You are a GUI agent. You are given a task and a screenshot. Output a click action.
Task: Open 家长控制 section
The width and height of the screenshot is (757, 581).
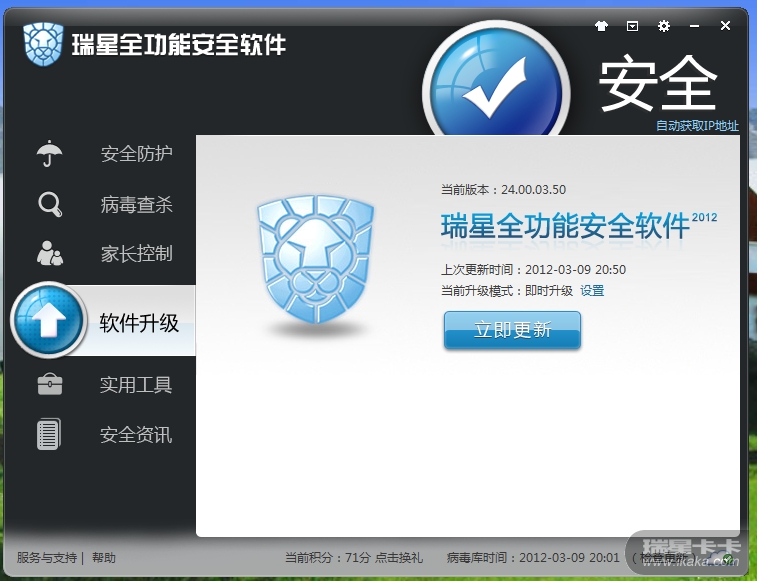[136, 254]
